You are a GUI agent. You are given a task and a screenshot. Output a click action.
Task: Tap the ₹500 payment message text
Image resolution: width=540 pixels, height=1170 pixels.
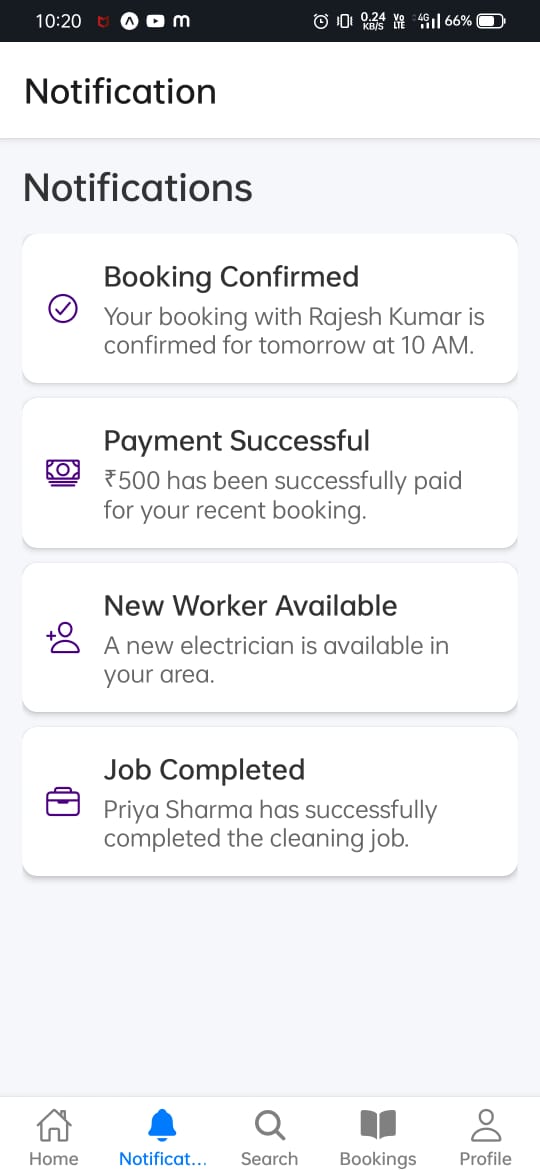(x=283, y=495)
